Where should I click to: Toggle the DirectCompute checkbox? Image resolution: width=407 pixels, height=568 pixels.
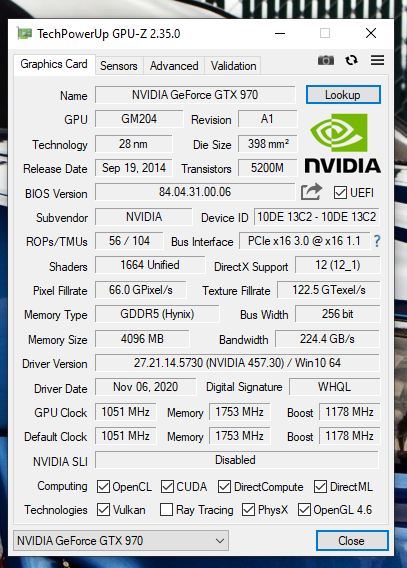(x=224, y=486)
